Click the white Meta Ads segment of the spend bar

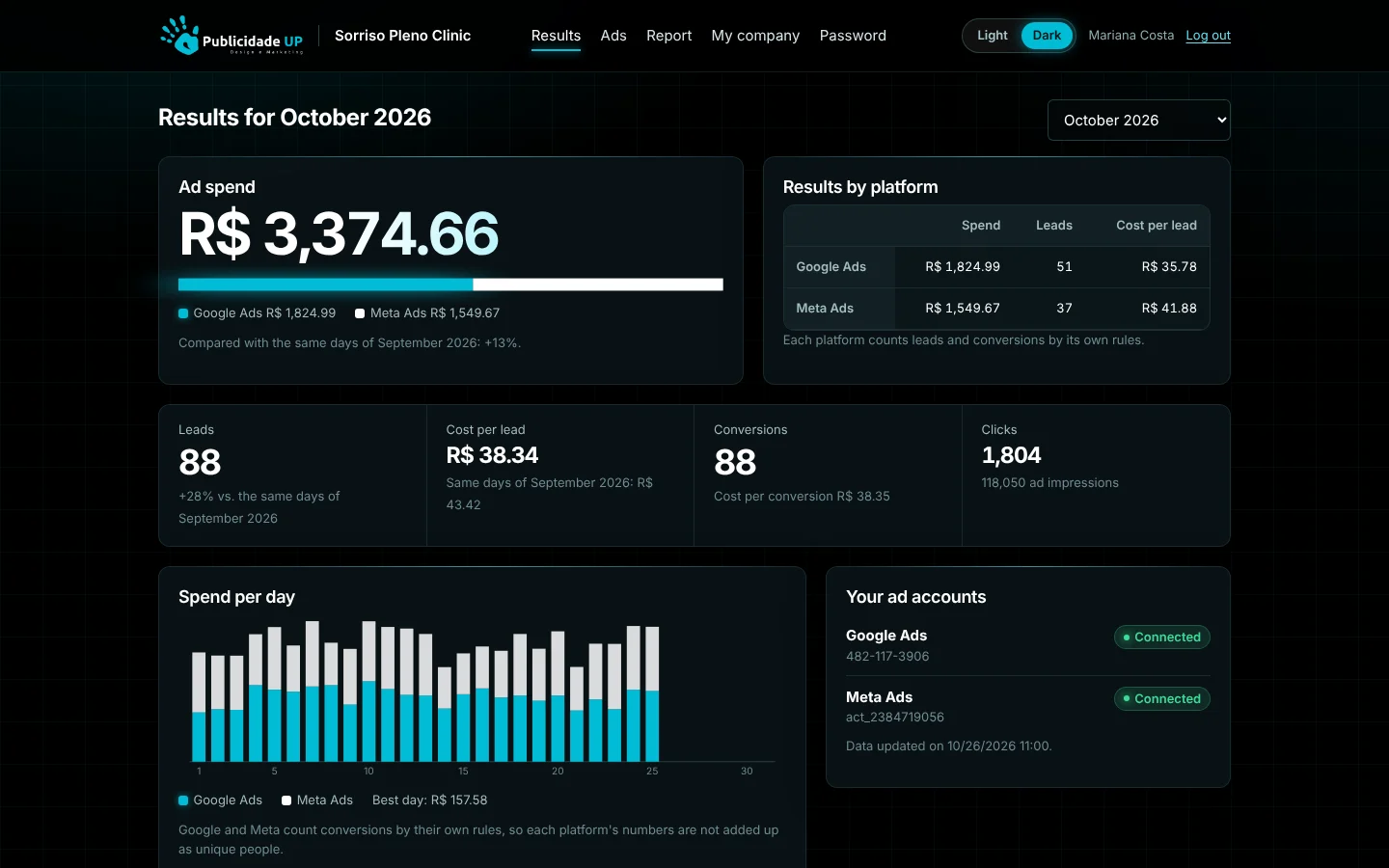(598, 285)
